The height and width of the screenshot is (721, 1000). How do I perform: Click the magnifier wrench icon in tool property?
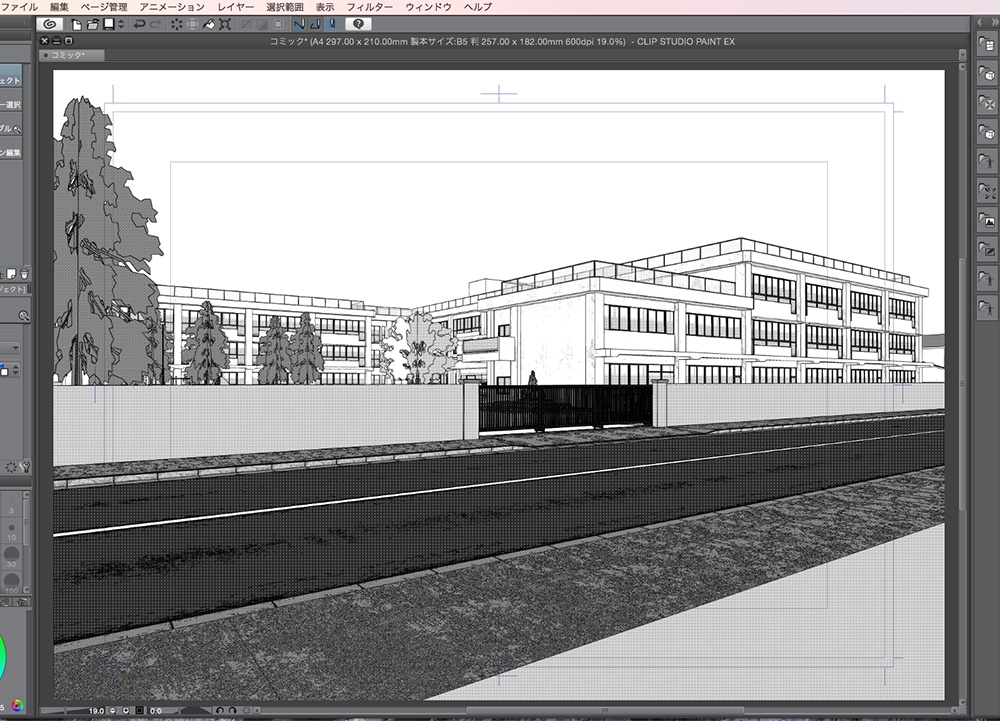click(x=24, y=316)
